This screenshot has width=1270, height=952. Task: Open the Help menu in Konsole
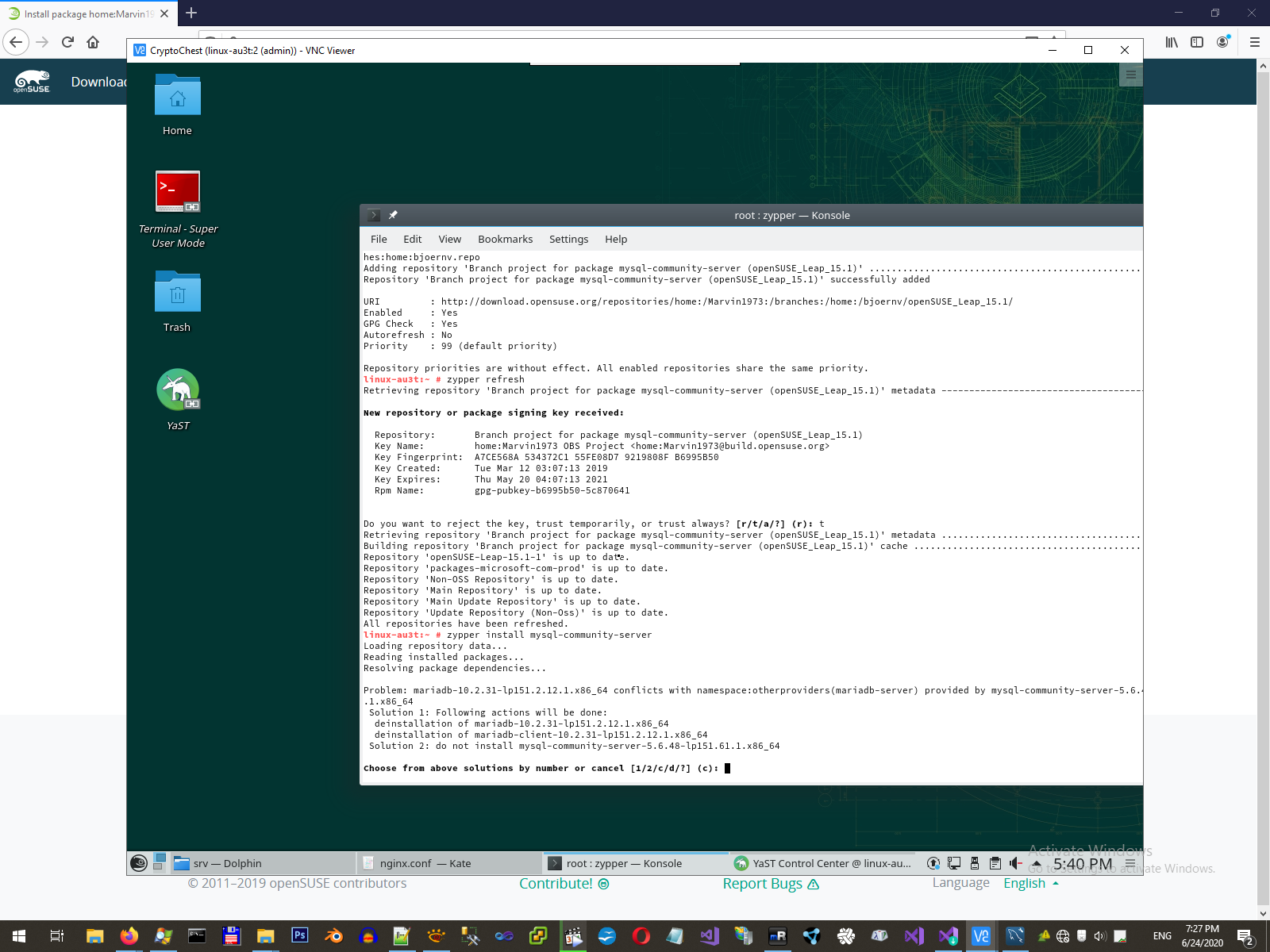(616, 239)
